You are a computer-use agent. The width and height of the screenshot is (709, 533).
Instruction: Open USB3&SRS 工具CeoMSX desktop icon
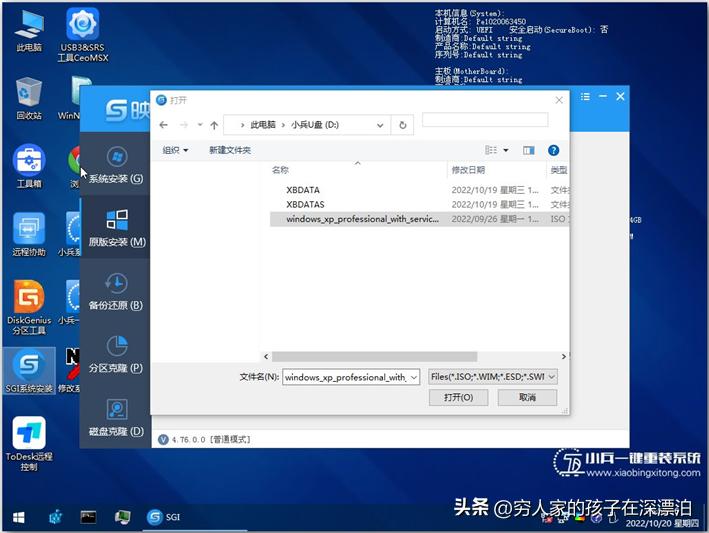(x=83, y=35)
